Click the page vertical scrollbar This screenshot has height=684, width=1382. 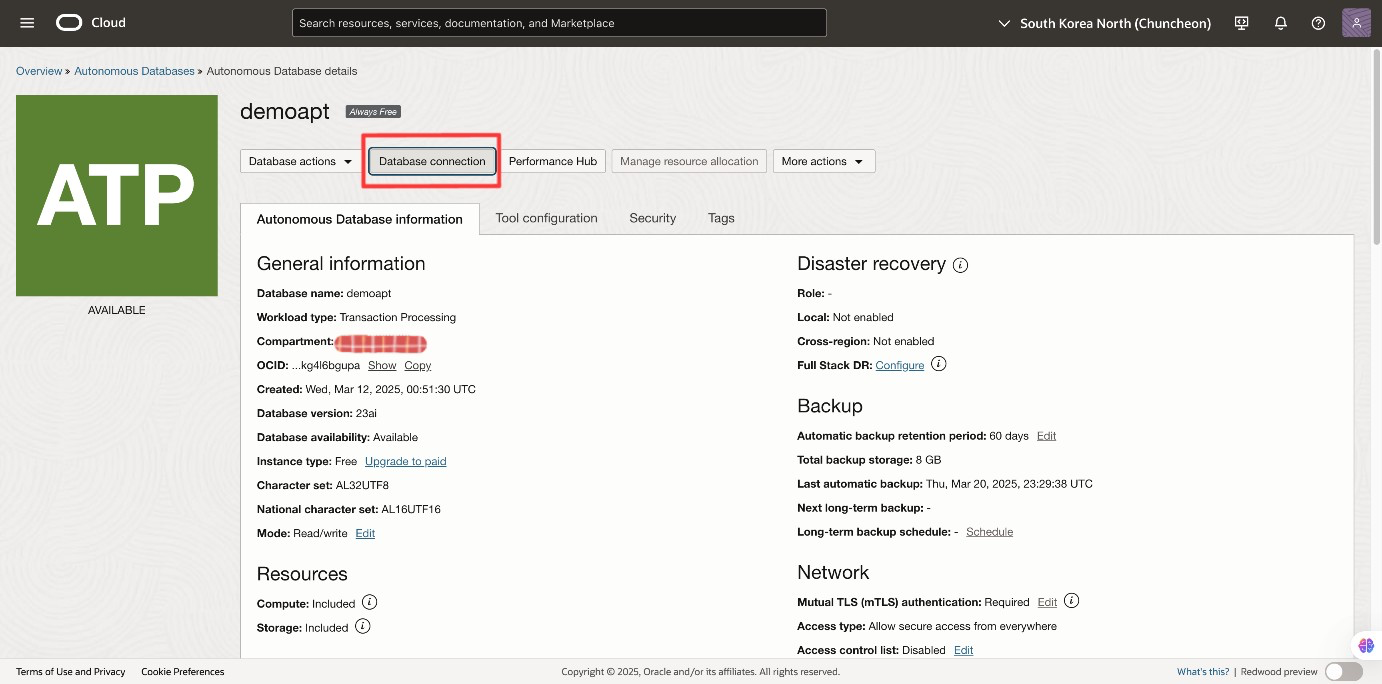(1377, 145)
